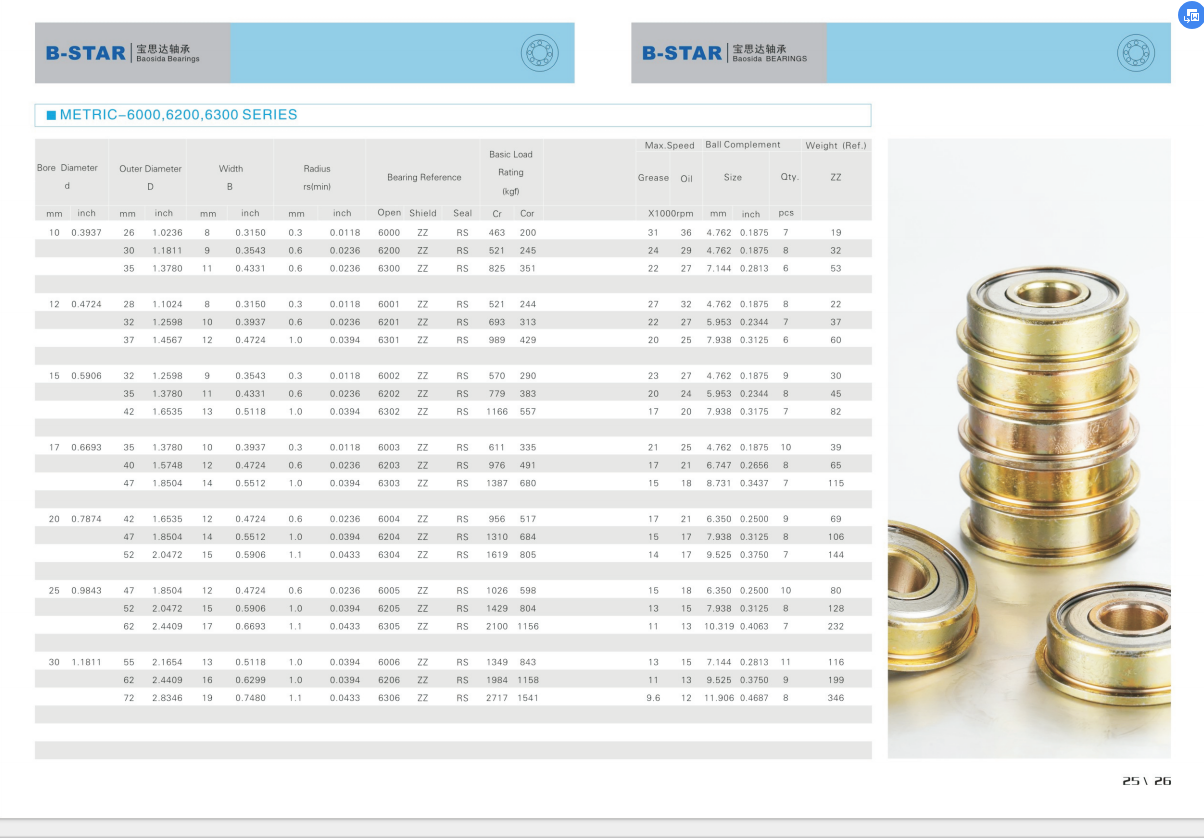Viewport: 1204px width, 839px height.
Task: Click the stacked brass bearings product photo
Action: tap(1029, 448)
